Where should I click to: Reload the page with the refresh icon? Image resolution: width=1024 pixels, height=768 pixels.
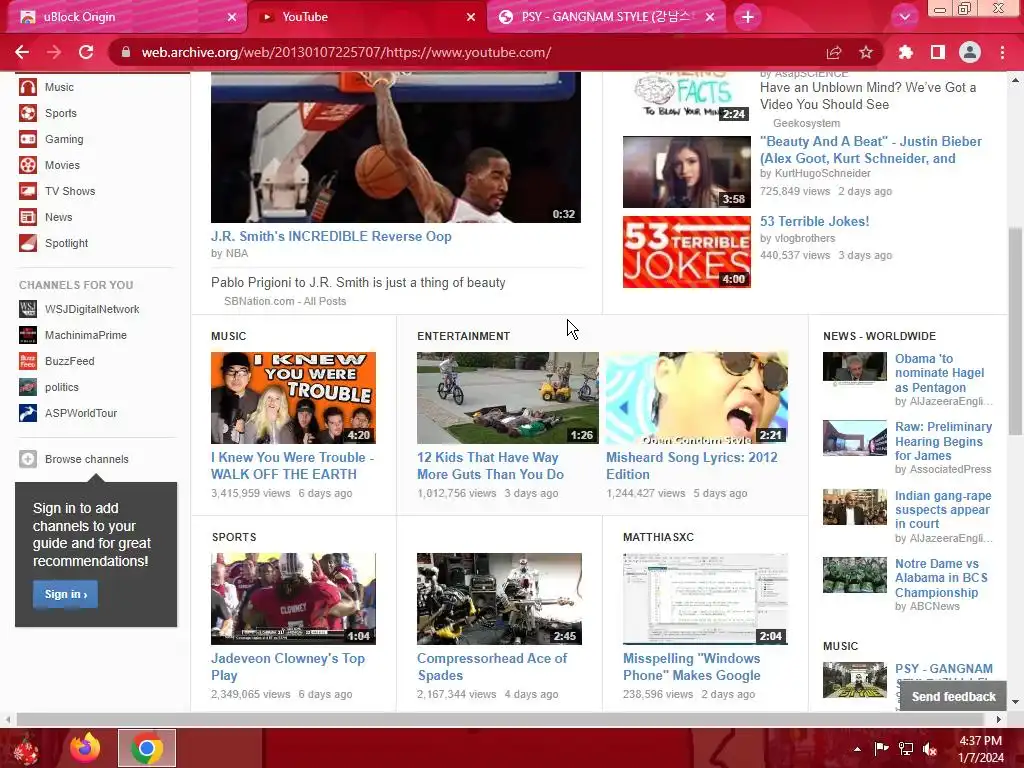point(86,52)
